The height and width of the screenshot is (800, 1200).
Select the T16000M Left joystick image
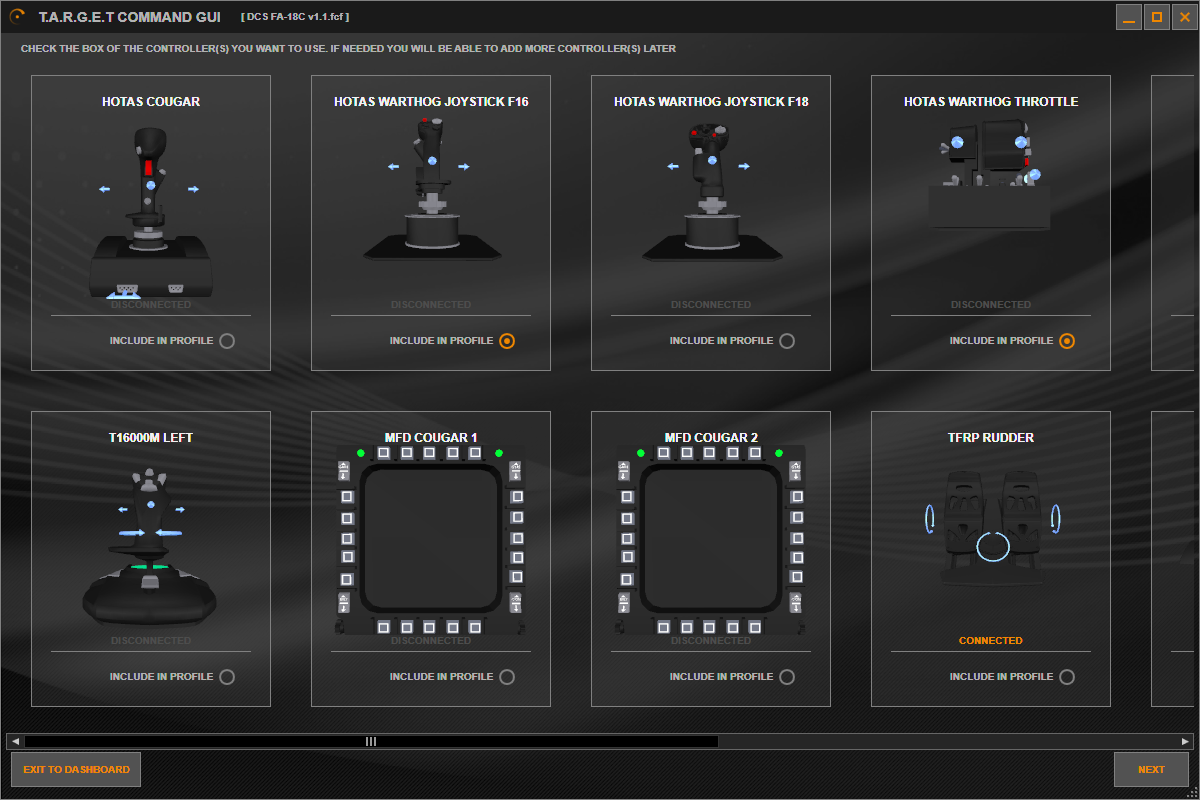[x=151, y=548]
